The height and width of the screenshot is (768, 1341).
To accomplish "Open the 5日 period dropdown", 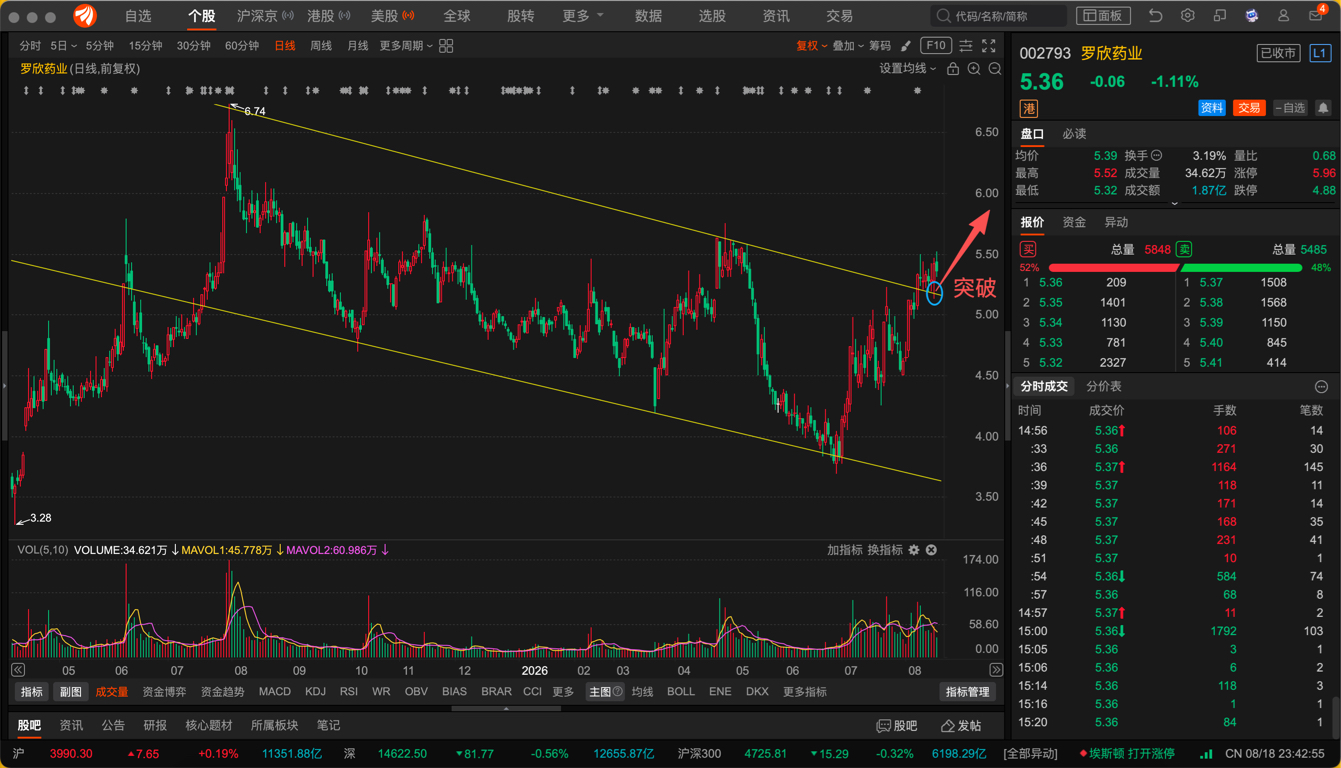I will (64, 46).
